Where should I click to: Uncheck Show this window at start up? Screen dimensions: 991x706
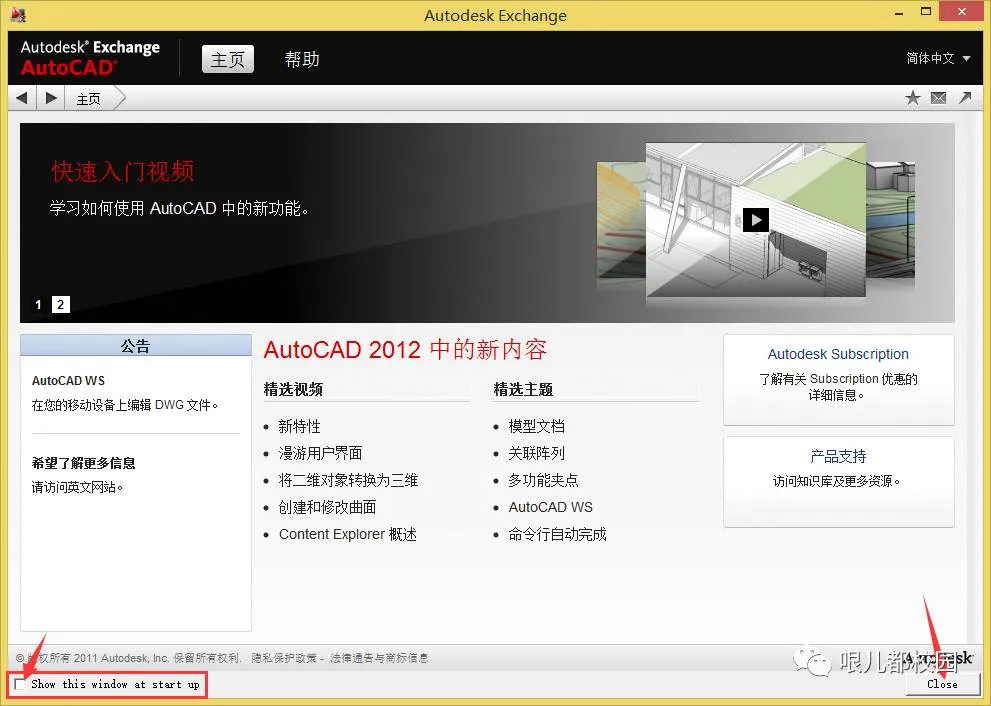coord(20,684)
